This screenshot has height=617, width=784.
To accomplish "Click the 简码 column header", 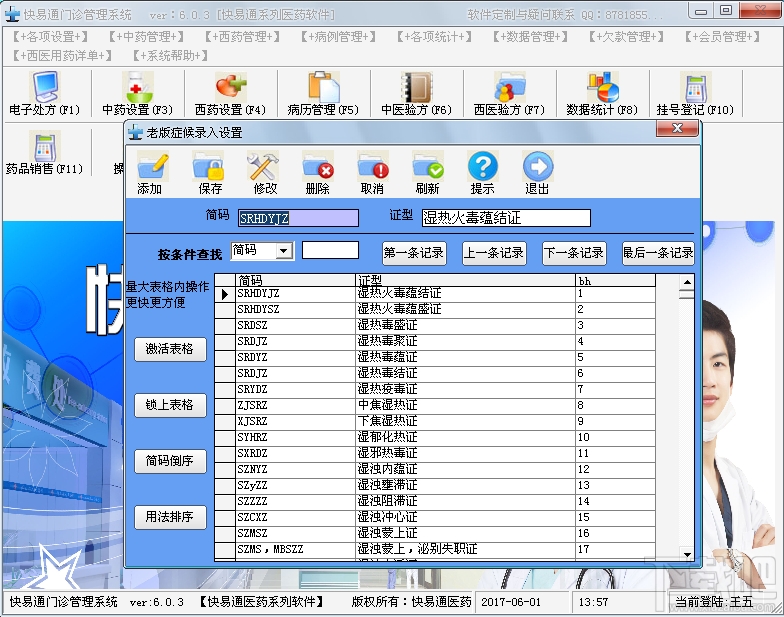I will click(x=295, y=280).
